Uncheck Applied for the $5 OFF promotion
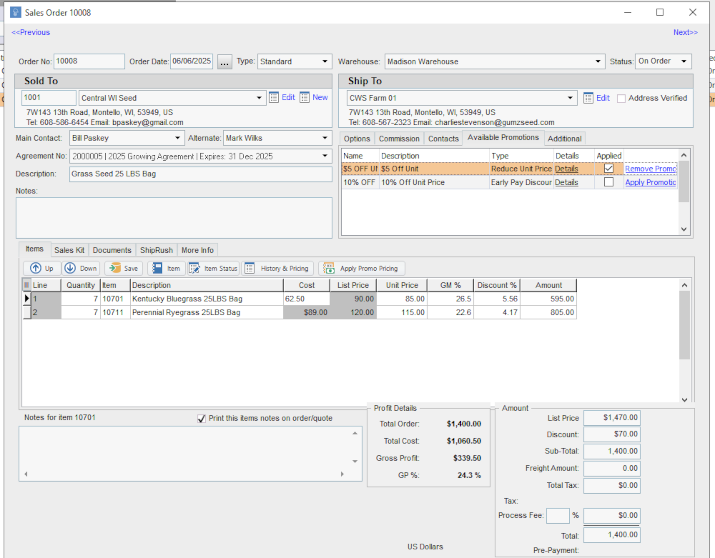Viewport: 715px width, 558px height. (x=609, y=169)
